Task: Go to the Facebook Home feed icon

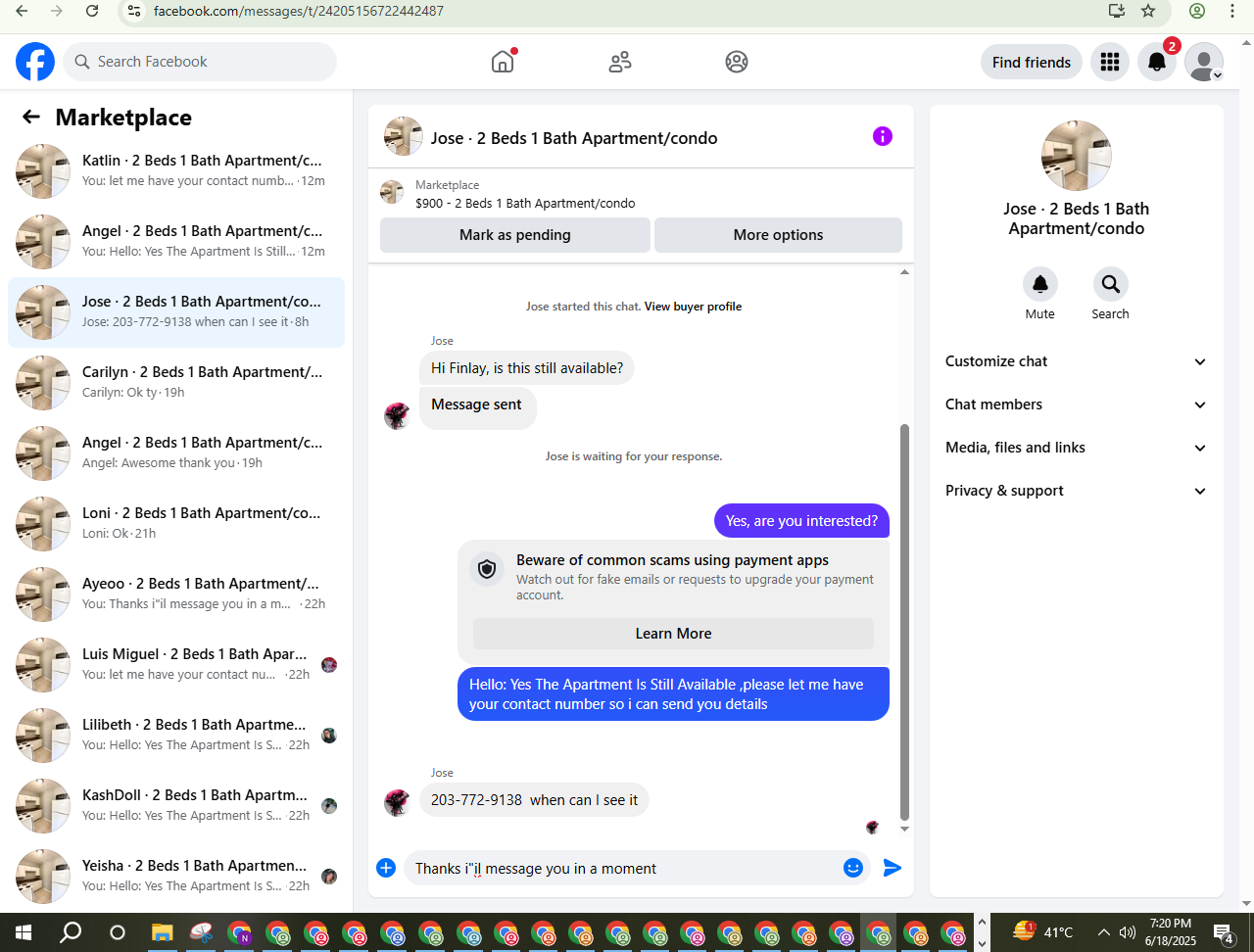Action: pyautogui.click(x=503, y=62)
